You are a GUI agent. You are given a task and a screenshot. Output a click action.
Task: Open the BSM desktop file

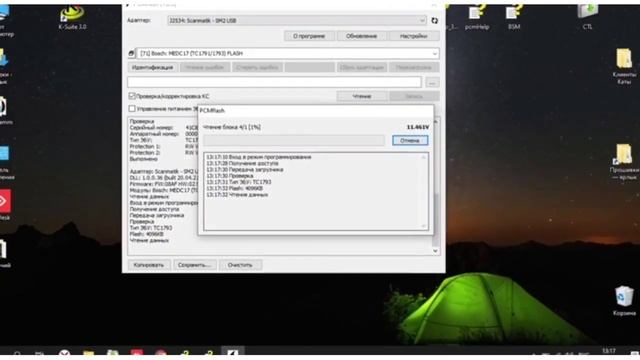coord(514,18)
